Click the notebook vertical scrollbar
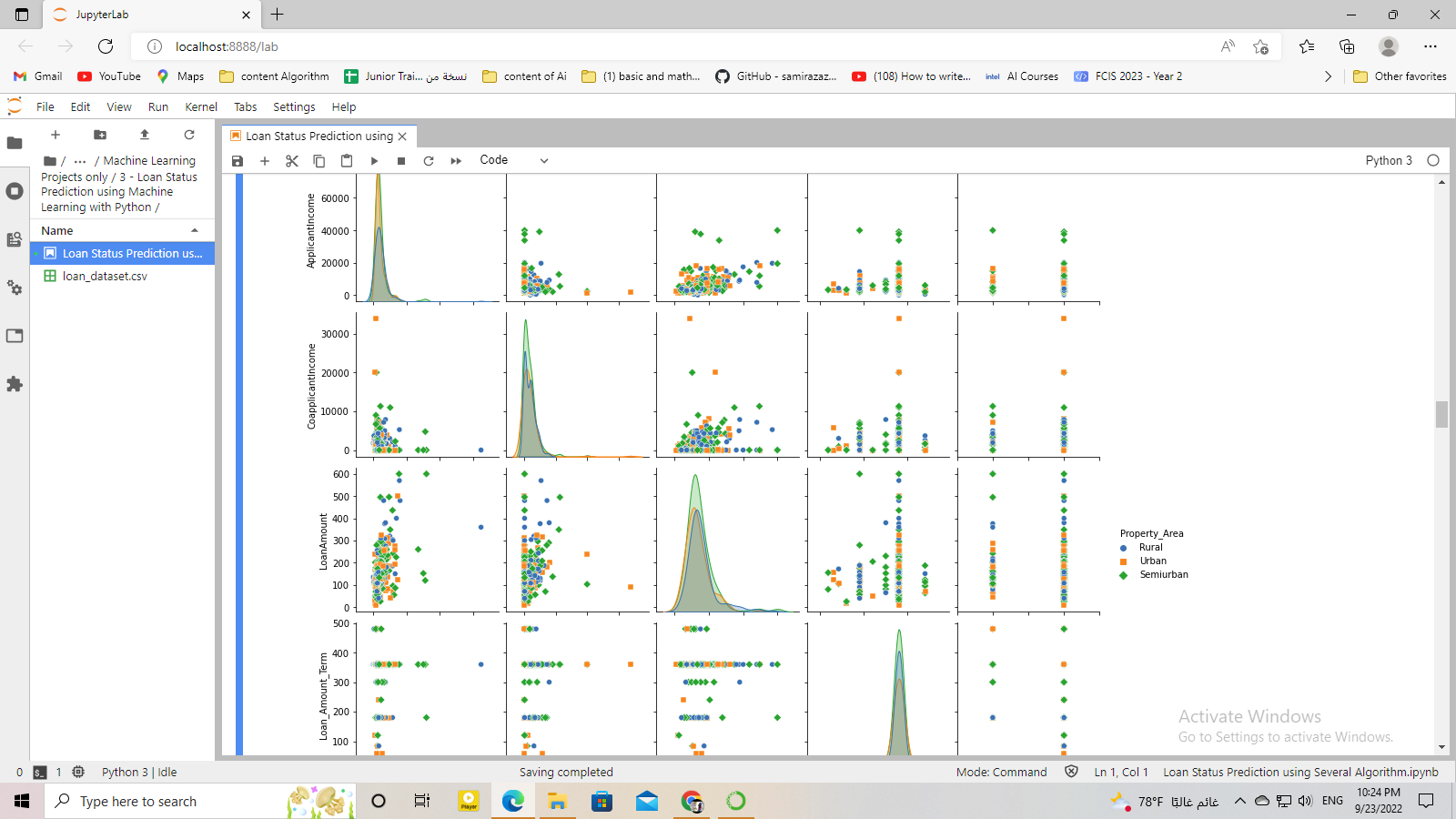This screenshot has width=1456, height=819. click(x=1441, y=415)
